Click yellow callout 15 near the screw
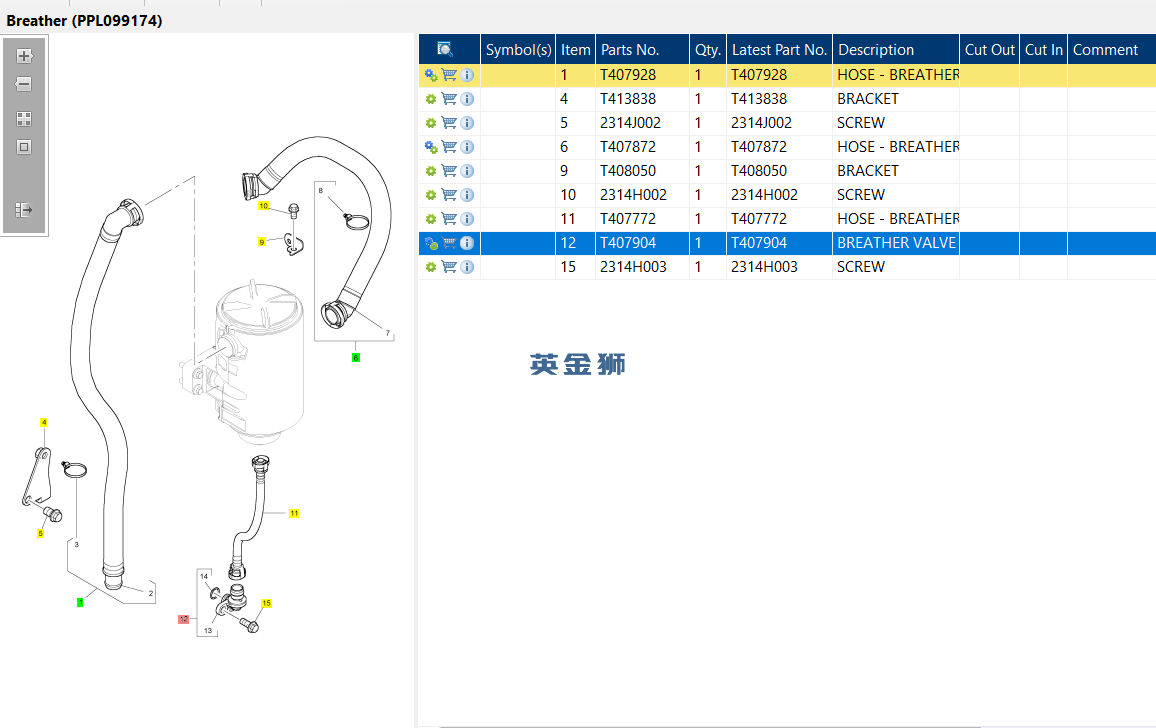Image resolution: width=1156 pixels, height=728 pixels. pos(266,603)
